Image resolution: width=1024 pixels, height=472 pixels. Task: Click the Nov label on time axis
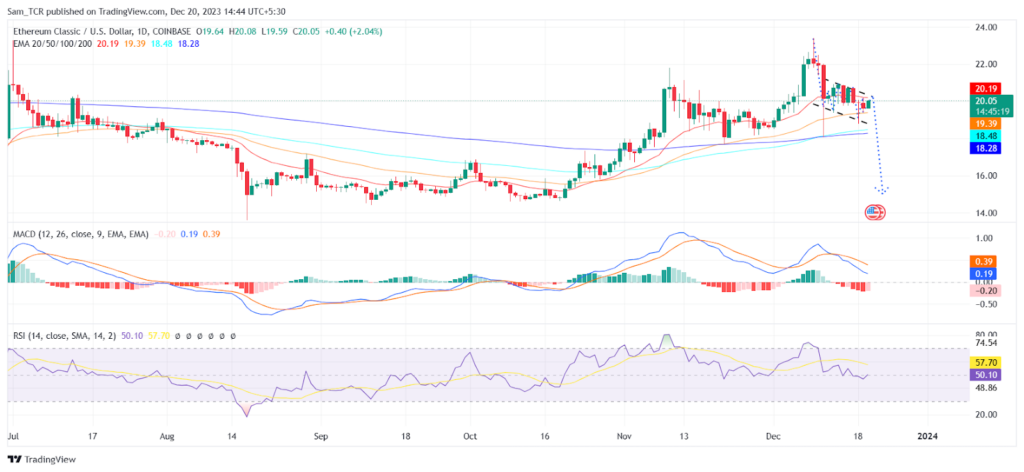click(625, 434)
